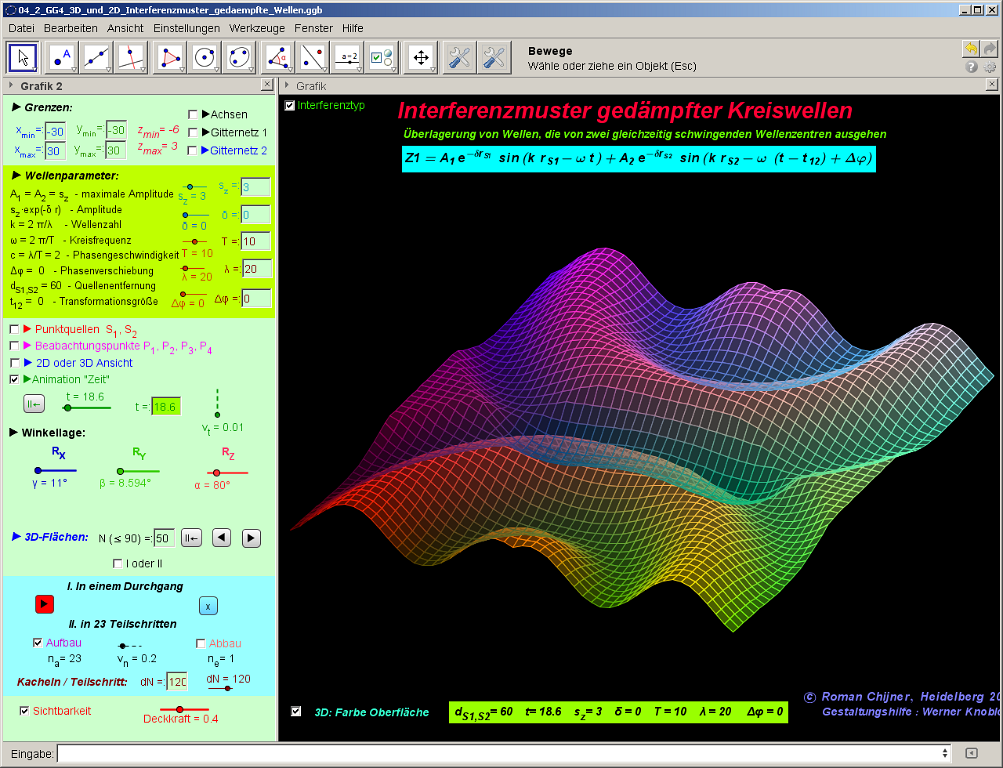
Task: Open the Eingabe input history dropdown
Action: [945, 753]
